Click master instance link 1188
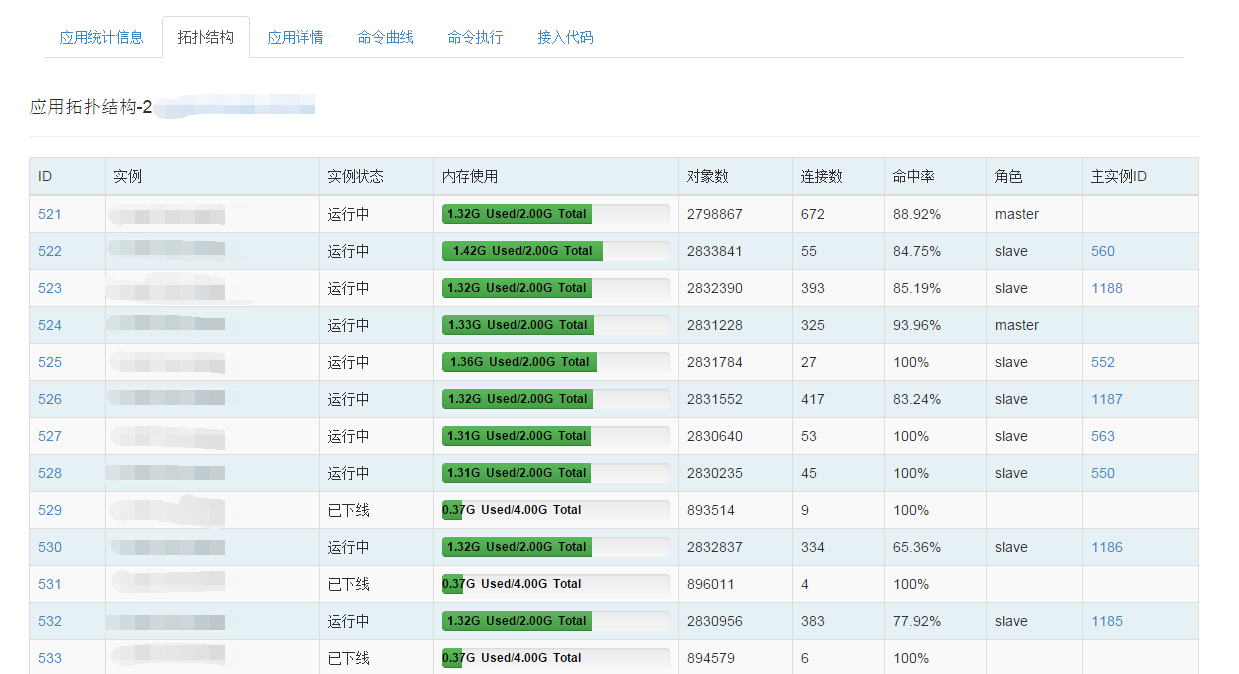 [x=1107, y=288]
